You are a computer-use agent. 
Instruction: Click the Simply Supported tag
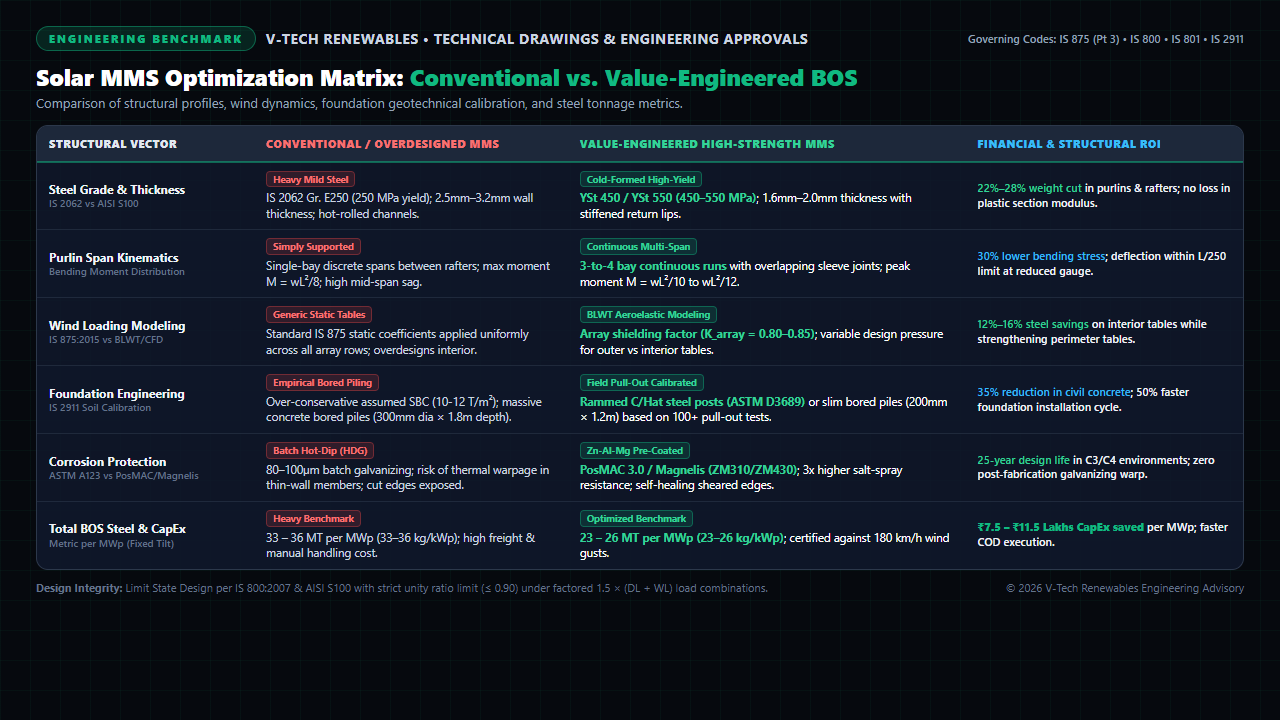[x=314, y=247]
